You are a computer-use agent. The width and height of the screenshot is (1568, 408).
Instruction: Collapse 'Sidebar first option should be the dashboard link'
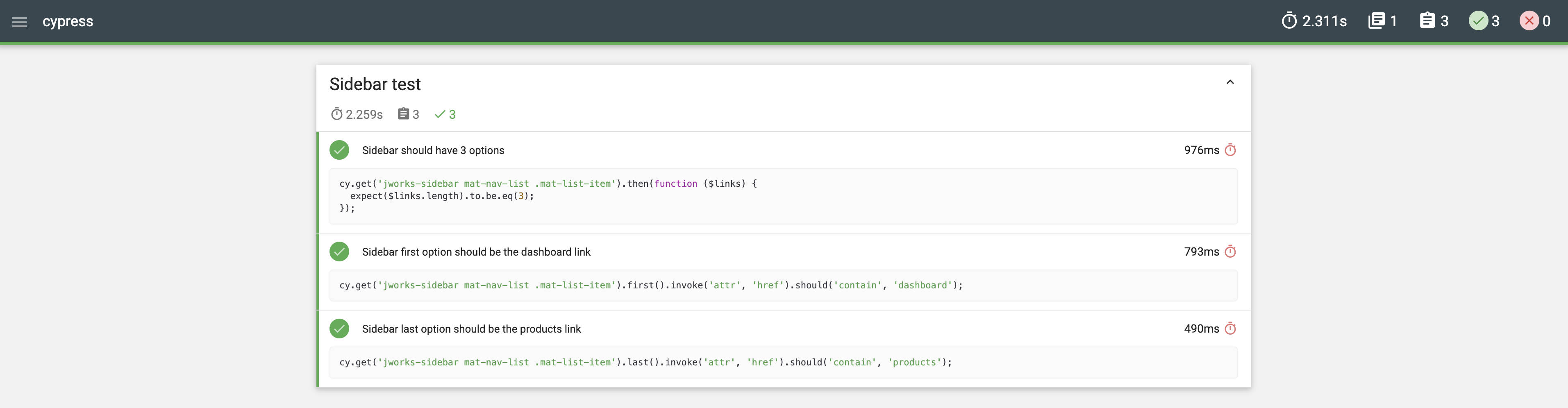(784, 252)
